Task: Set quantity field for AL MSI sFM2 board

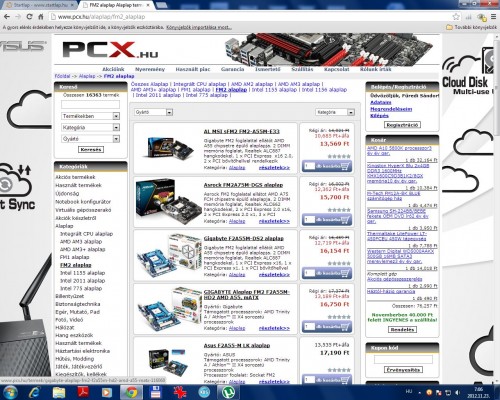Action: [309, 166]
